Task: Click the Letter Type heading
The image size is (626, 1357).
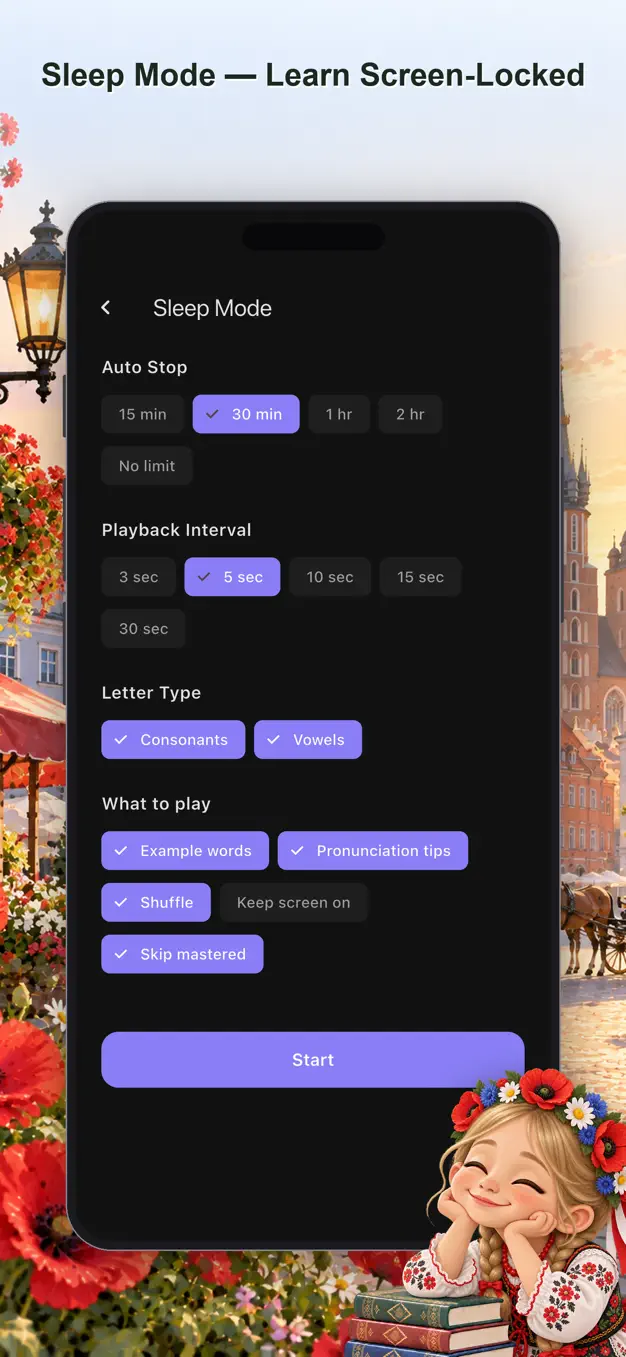Action: point(152,693)
